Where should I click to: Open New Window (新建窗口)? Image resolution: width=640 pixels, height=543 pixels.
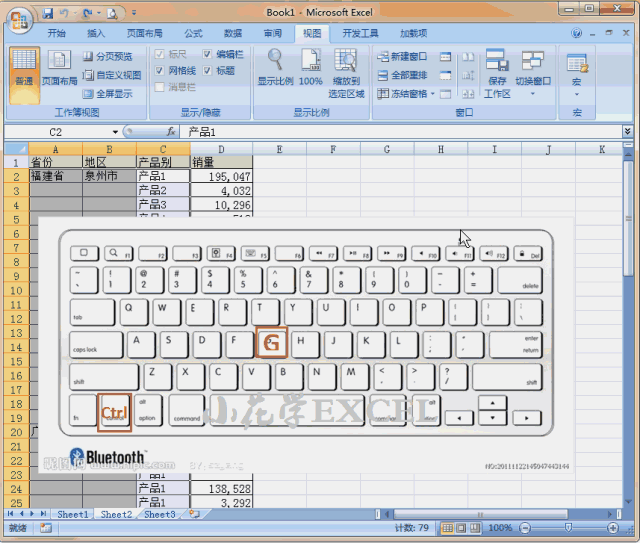coord(402,56)
